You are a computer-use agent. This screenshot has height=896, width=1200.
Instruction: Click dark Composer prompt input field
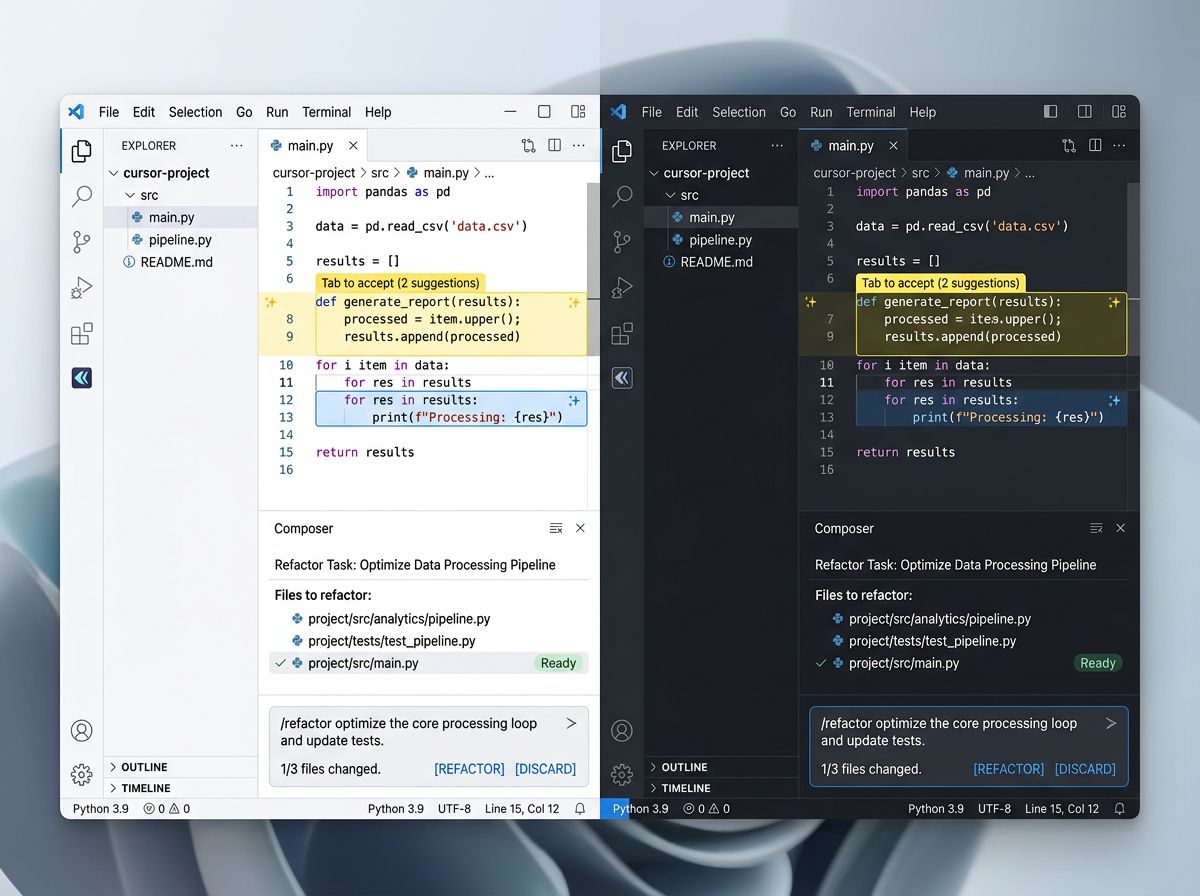click(x=969, y=747)
